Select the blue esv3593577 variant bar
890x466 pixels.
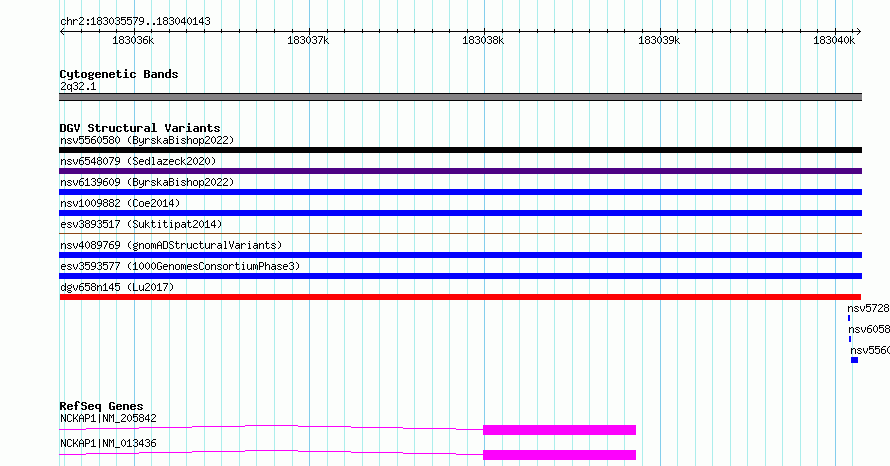coord(460,276)
